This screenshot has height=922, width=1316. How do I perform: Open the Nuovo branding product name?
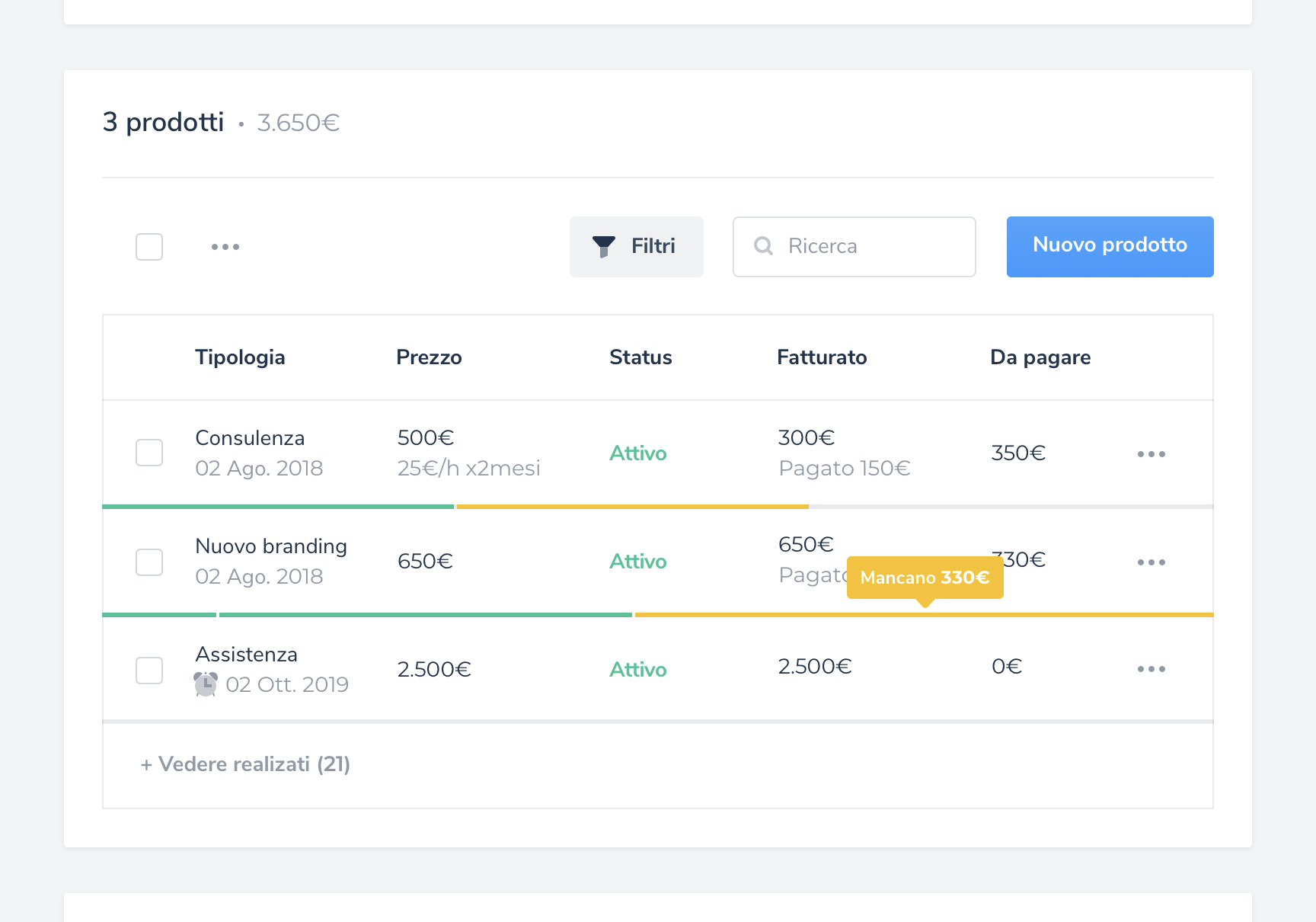tap(271, 546)
